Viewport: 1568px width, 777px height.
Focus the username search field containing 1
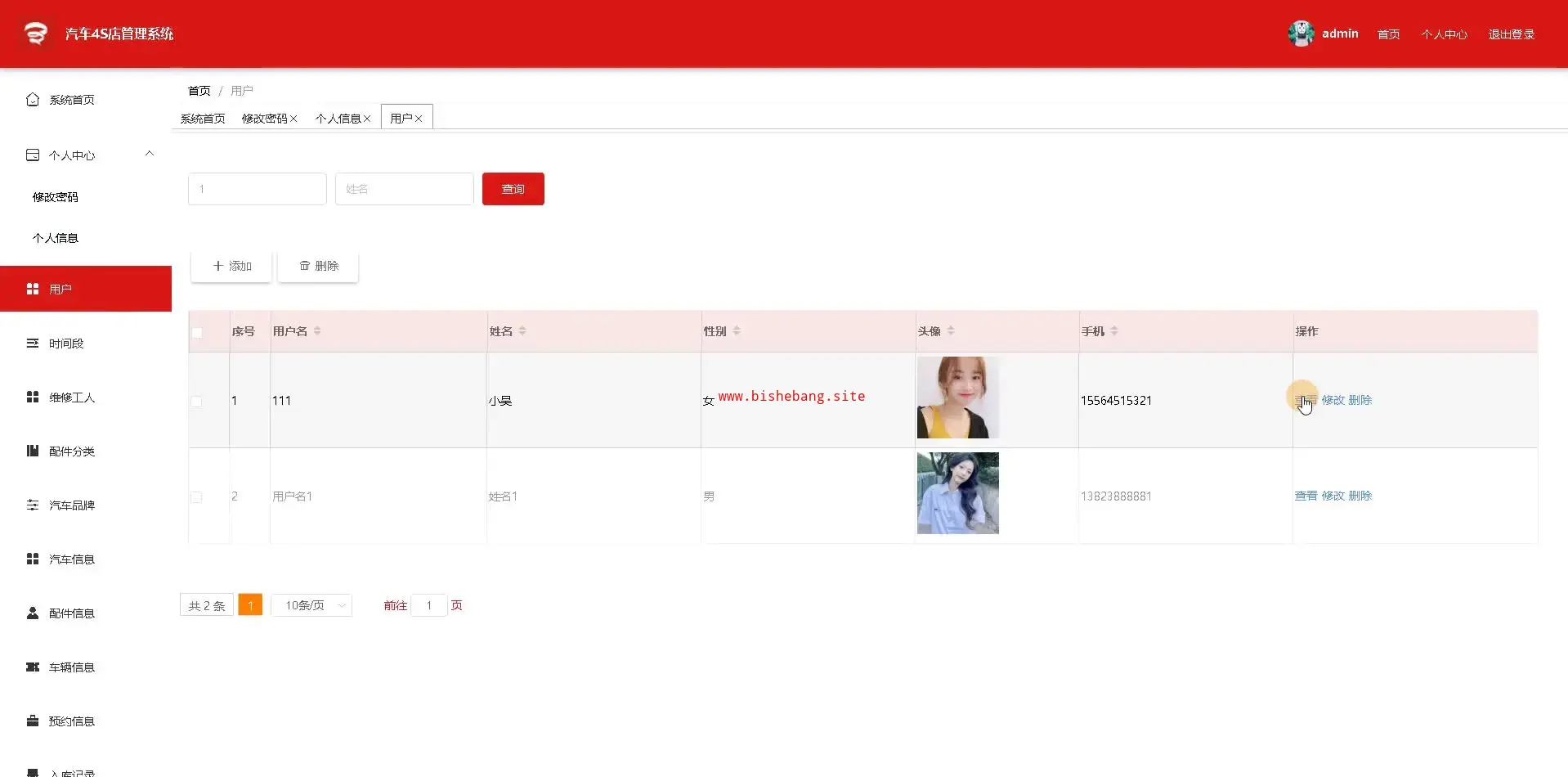coord(258,189)
